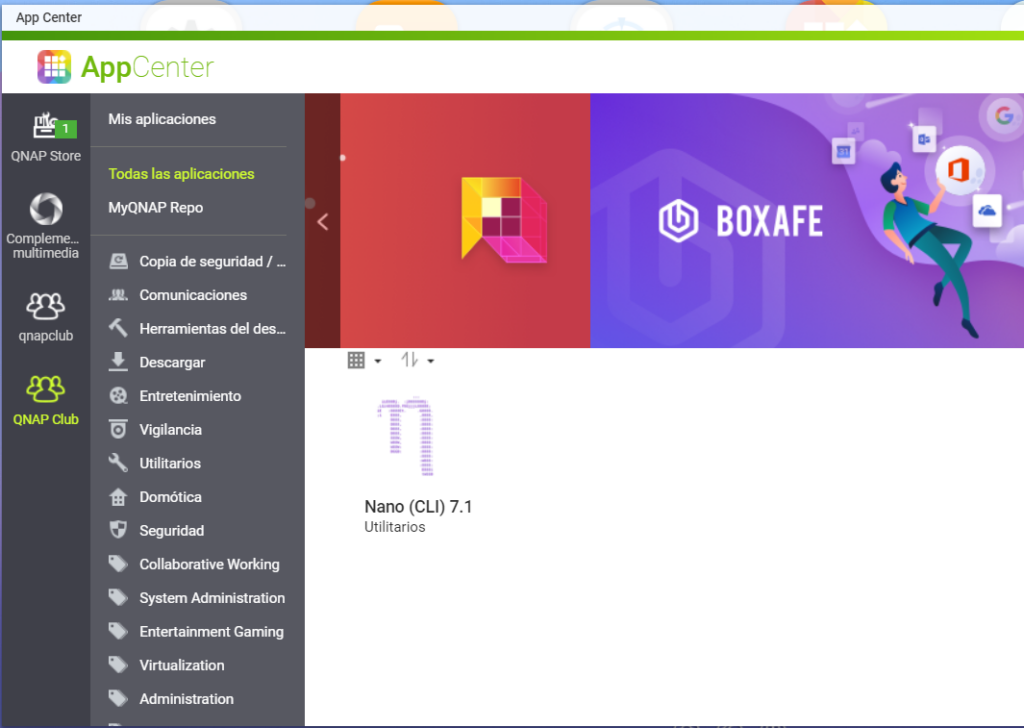Open the QNAP Store source
1024x728 pixels.
46,136
